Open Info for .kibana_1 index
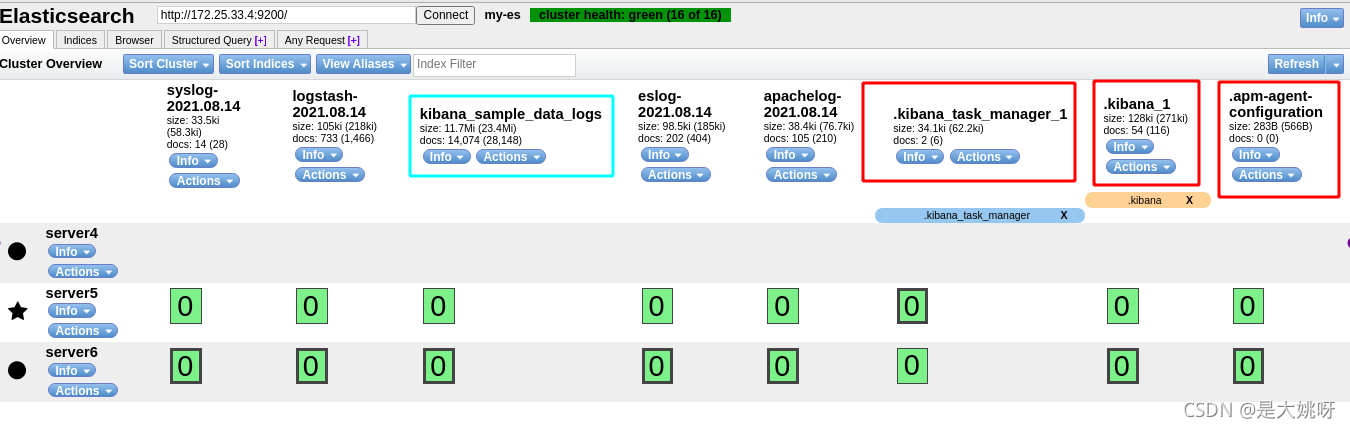This screenshot has height=428, width=1350. [x=1130, y=147]
